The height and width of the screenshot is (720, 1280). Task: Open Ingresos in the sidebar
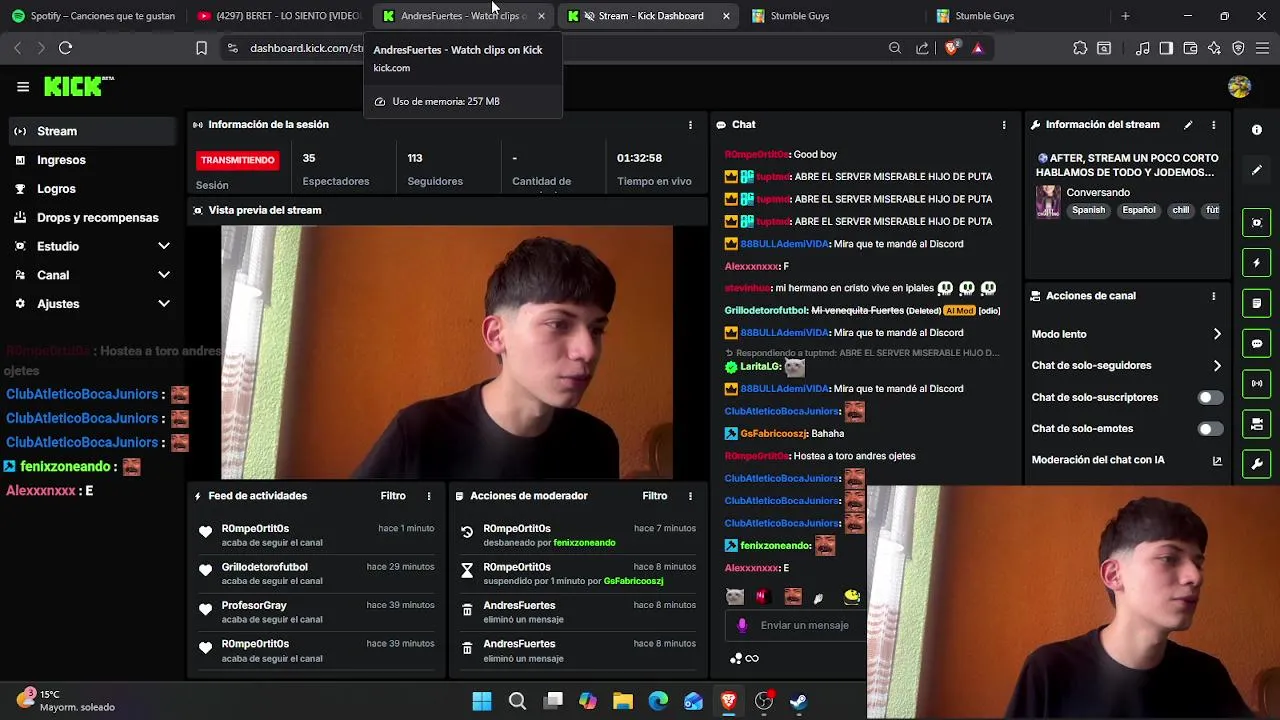(x=93, y=160)
